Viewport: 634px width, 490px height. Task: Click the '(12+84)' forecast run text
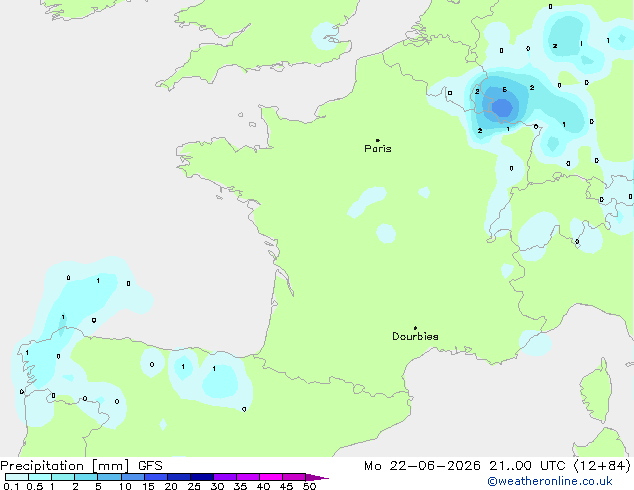pos(602,466)
